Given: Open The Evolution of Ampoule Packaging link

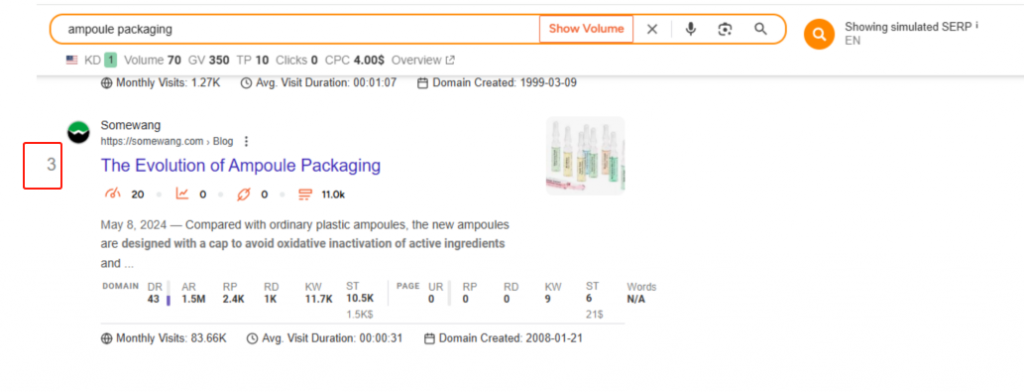Looking at the screenshot, I should click(240, 165).
